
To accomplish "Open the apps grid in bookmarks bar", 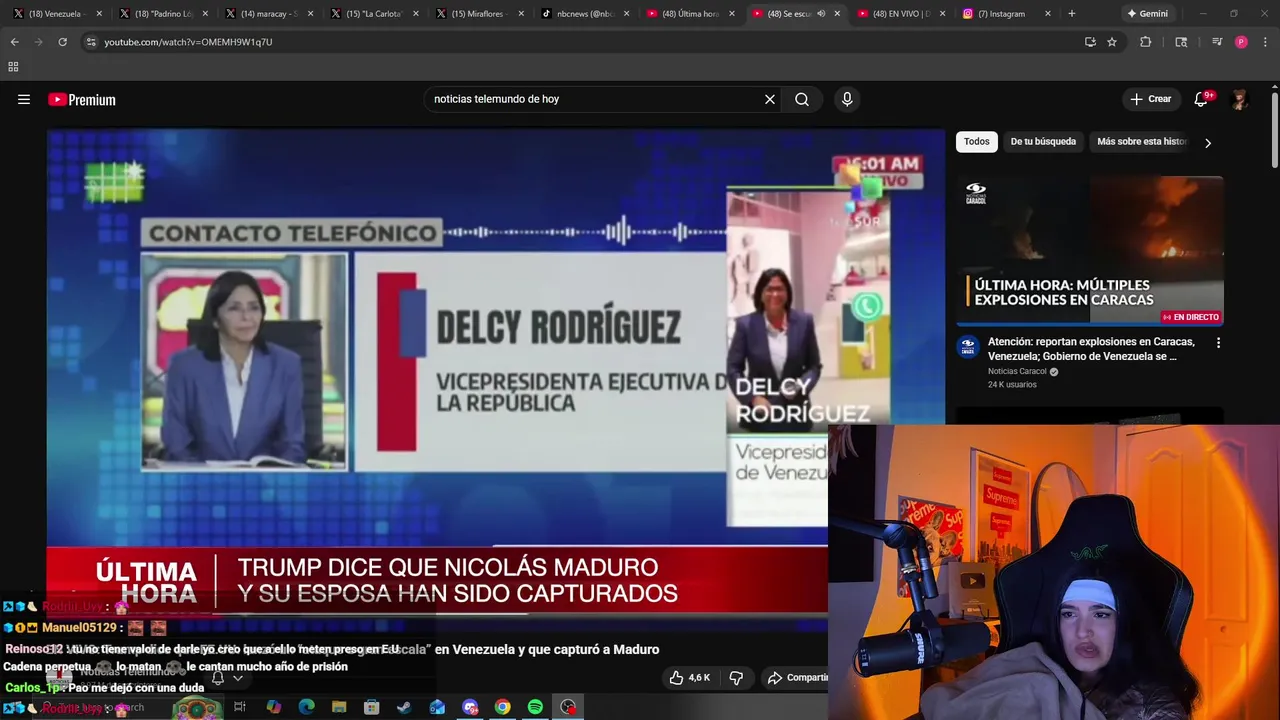I will 13,67.
